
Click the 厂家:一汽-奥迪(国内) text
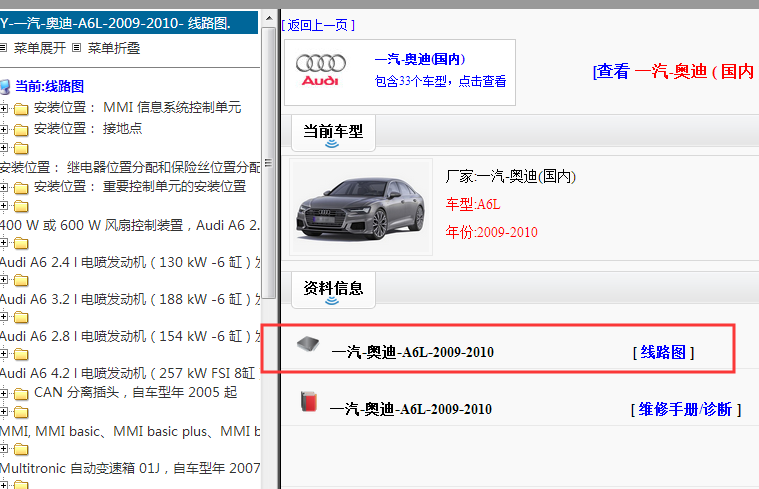511,176
